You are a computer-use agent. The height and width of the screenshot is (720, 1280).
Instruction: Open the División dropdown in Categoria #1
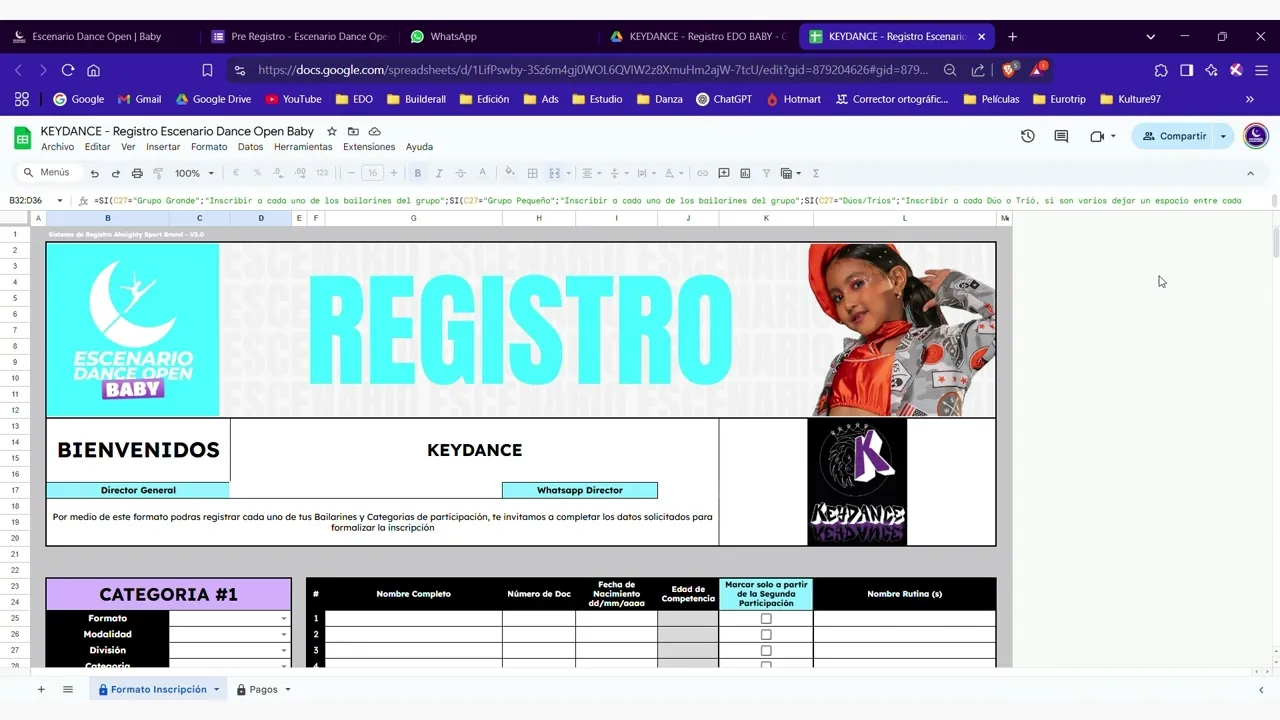tap(284, 651)
